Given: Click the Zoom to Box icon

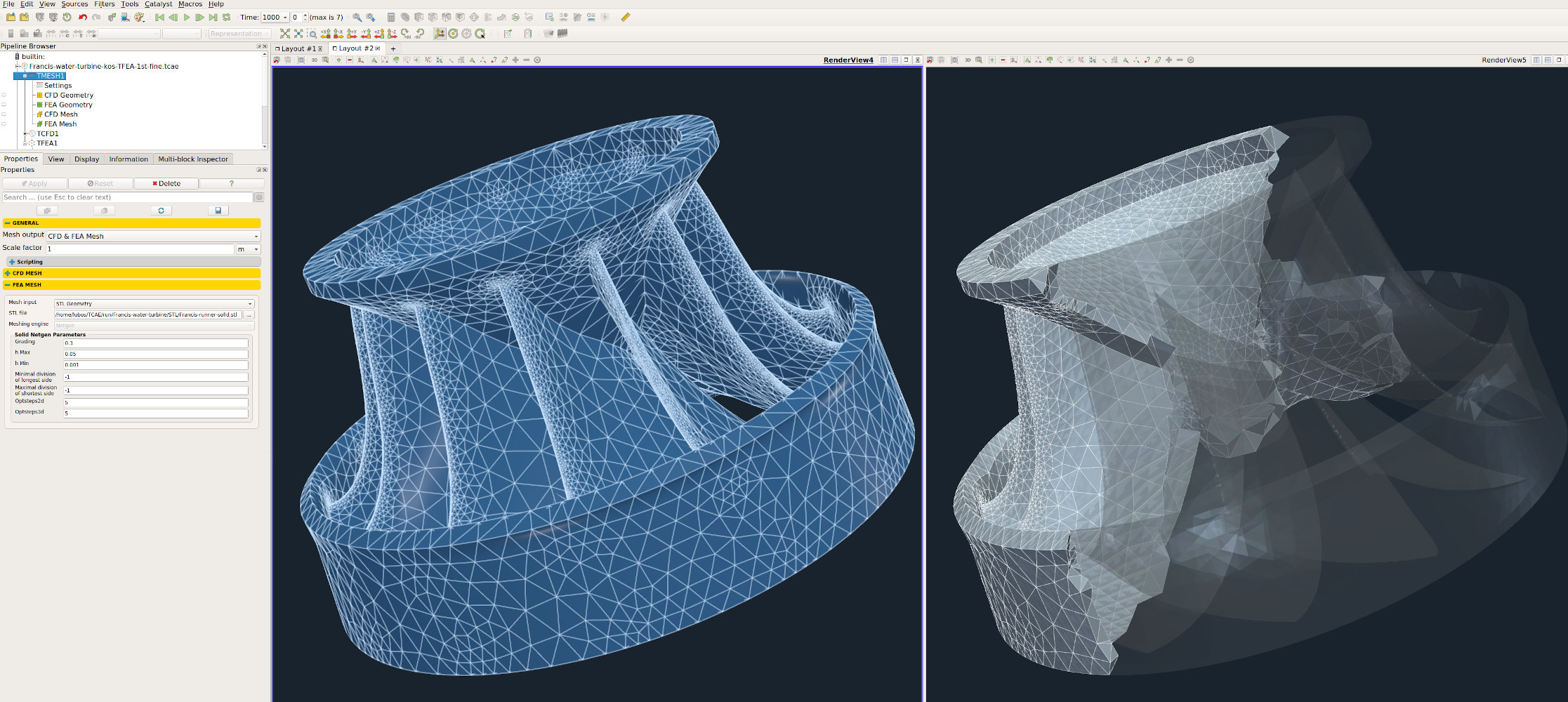Looking at the screenshot, I should pyautogui.click(x=312, y=34).
